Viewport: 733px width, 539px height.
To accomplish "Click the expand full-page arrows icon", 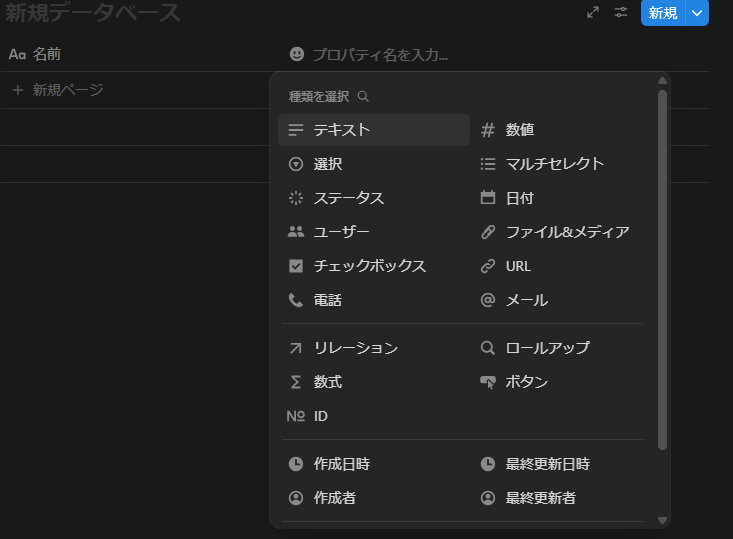I will tap(593, 12).
